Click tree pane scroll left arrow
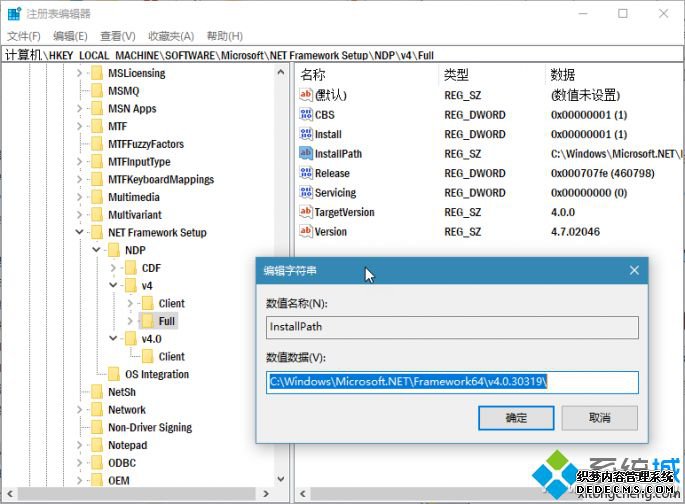 pos(10,494)
